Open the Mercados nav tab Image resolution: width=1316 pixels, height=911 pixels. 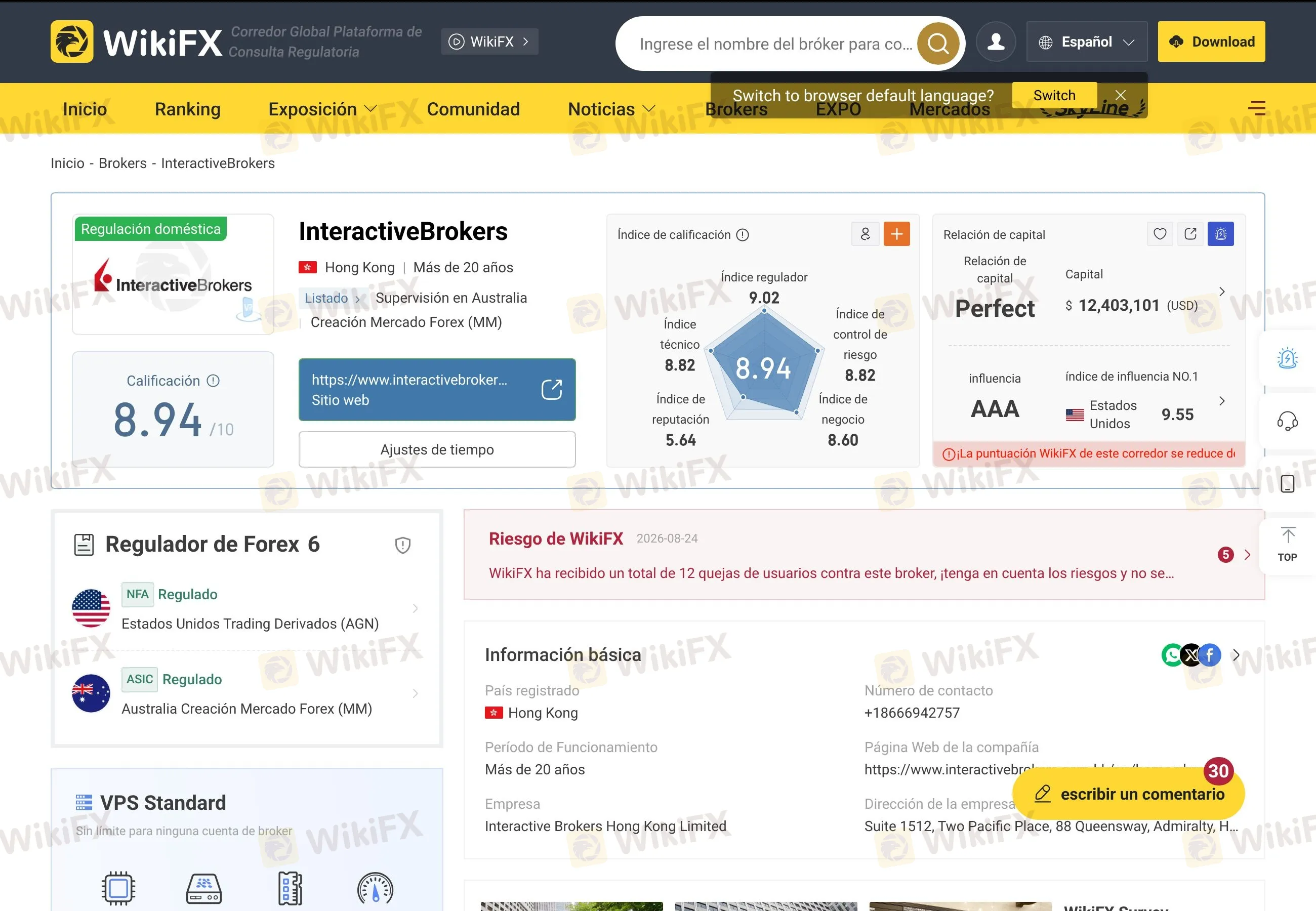(950, 109)
